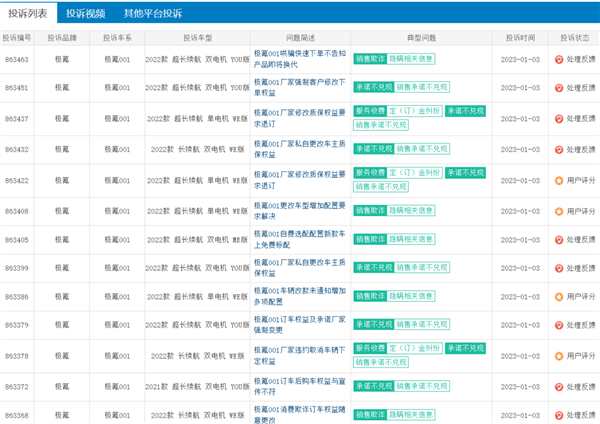Click the red feedback icon in row 863451

pyautogui.click(x=559, y=88)
